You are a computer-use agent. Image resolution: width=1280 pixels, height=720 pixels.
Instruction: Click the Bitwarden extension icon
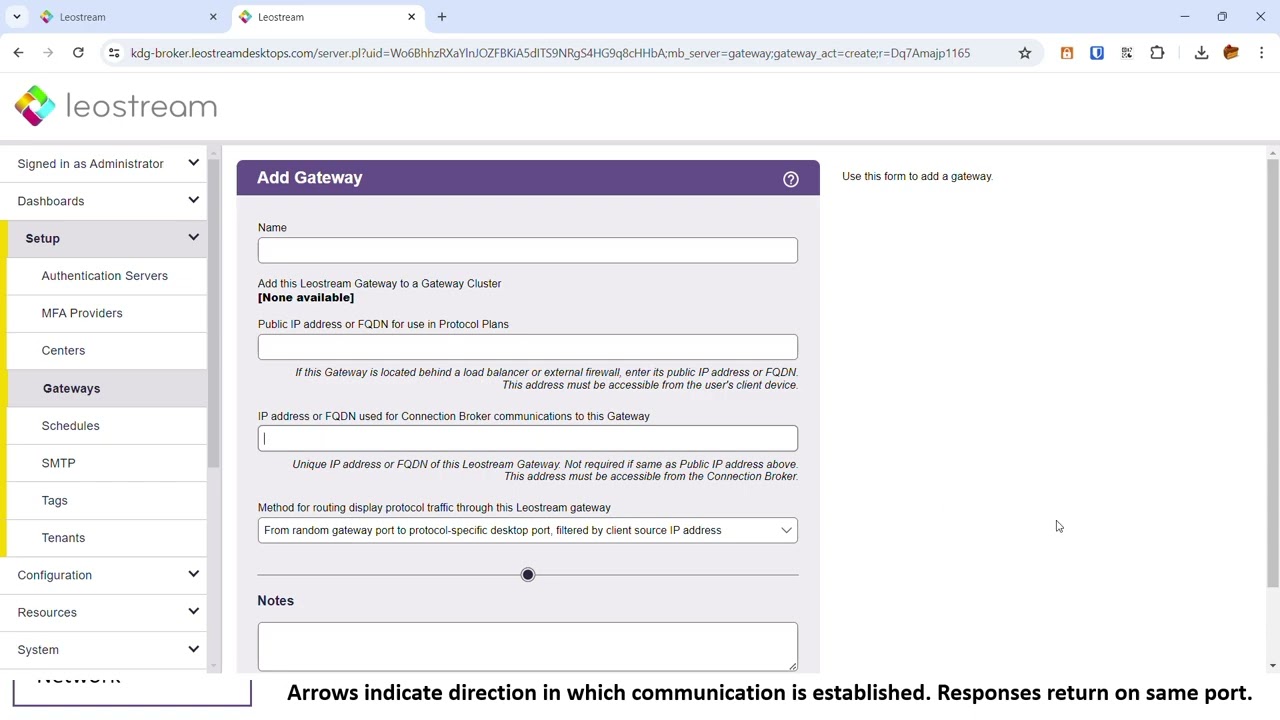[1097, 53]
